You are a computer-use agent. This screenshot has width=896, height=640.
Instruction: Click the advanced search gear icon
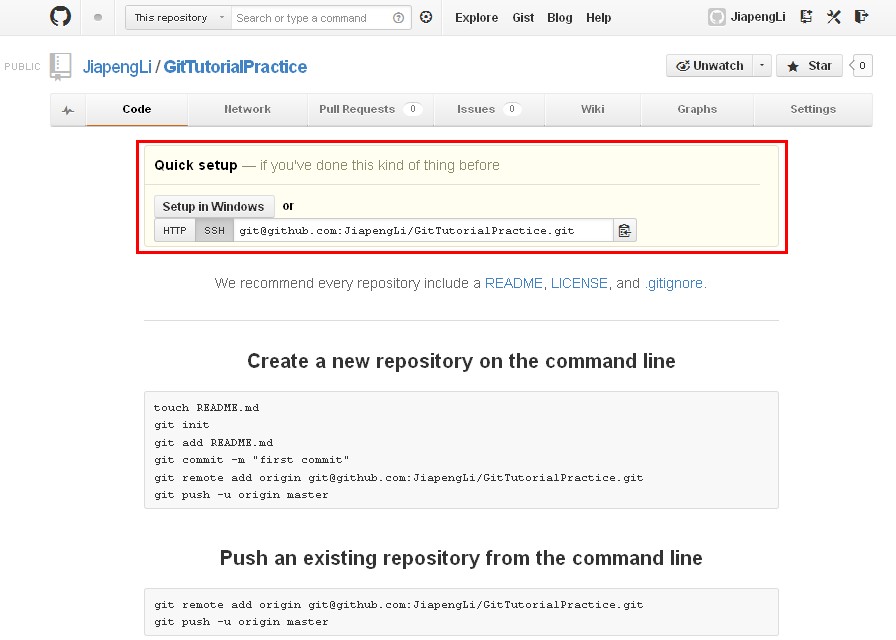tap(426, 17)
